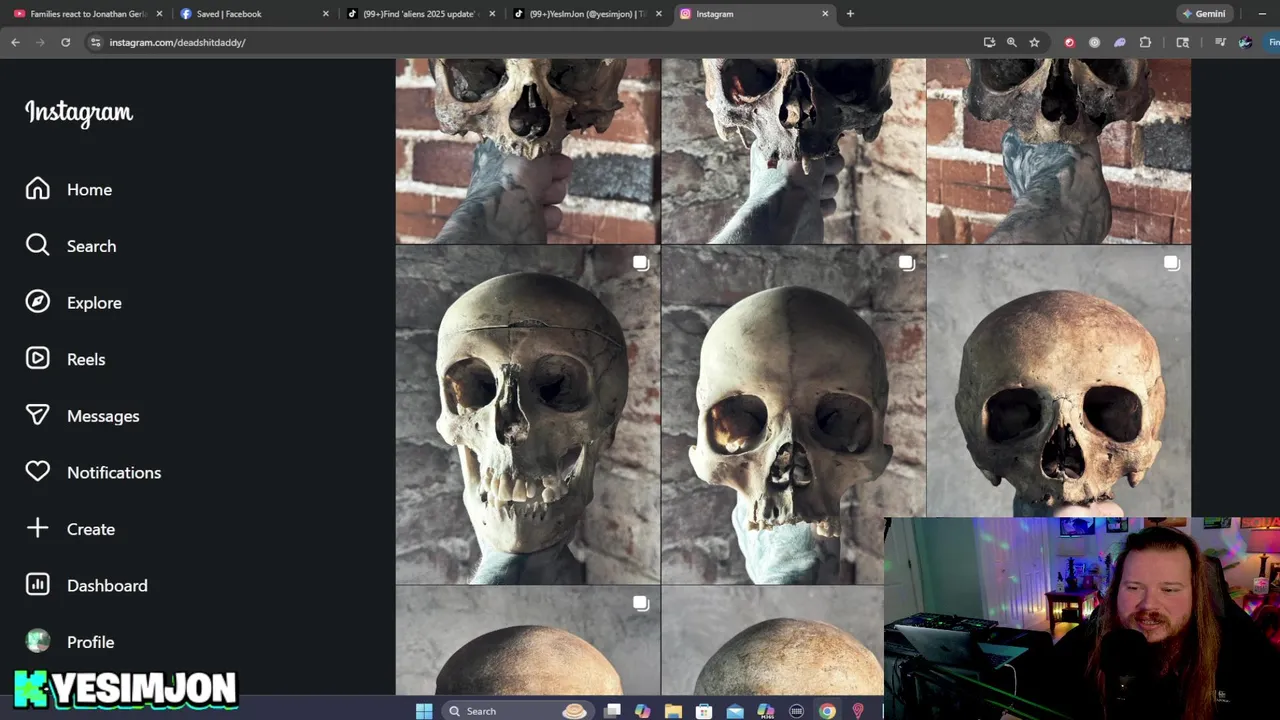Open the middle-row right brown skull post
The width and height of the screenshot is (1280, 720).
point(1059,382)
